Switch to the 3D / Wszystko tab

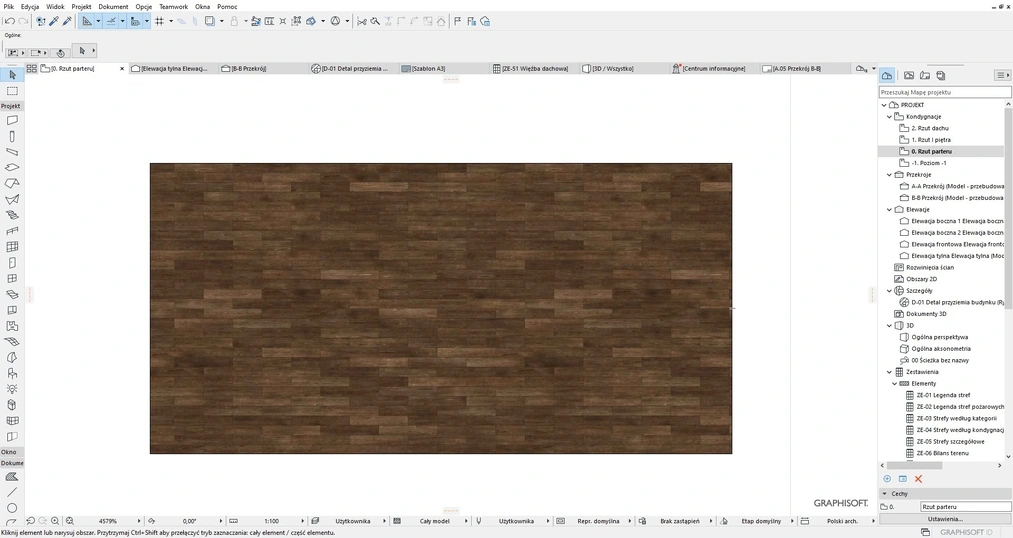[x=623, y=68]
